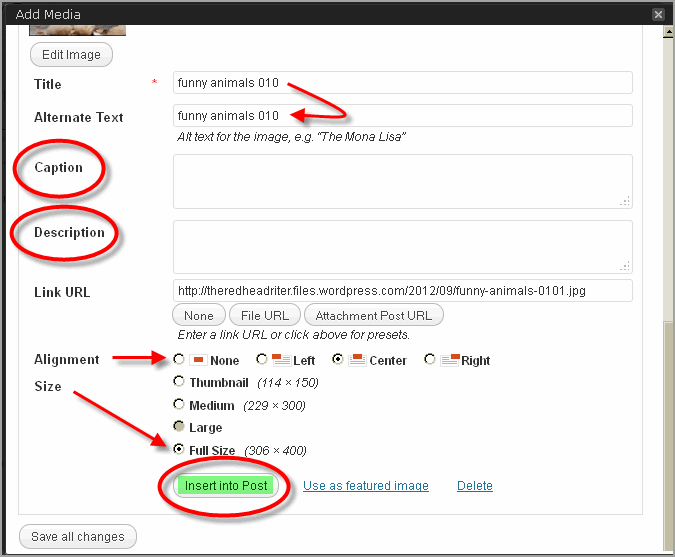Click the Link URL input field

(403, 291)
